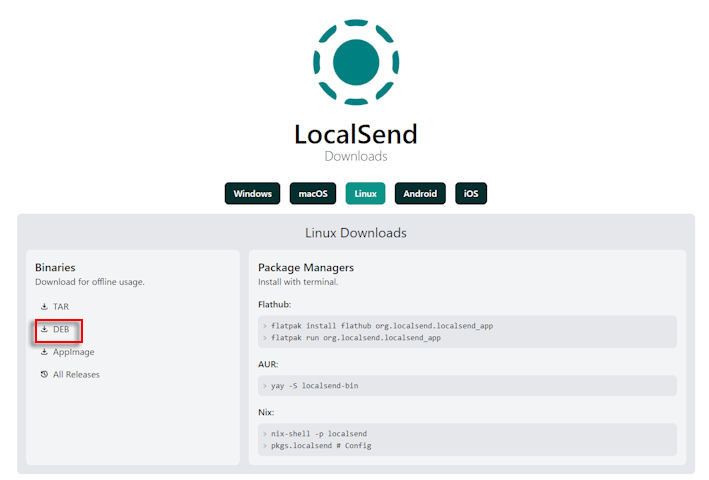Click the LocalSend circular logo
The width and height of the screenshot is (709, 480).
pyautogui.click(x=356, y=62)
